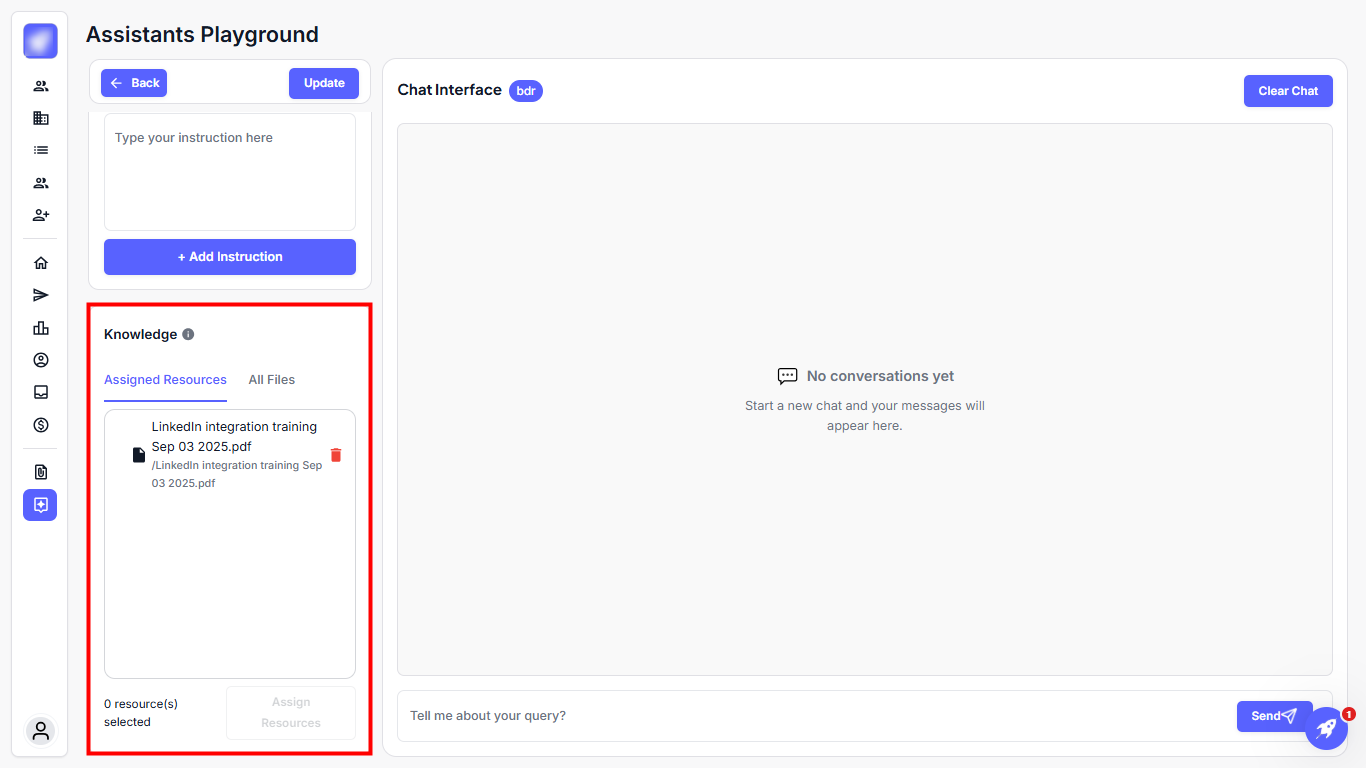Open the rocket launcher with notification badge
Screen dimensions: 1366x768
click(x=1326, y=728)
